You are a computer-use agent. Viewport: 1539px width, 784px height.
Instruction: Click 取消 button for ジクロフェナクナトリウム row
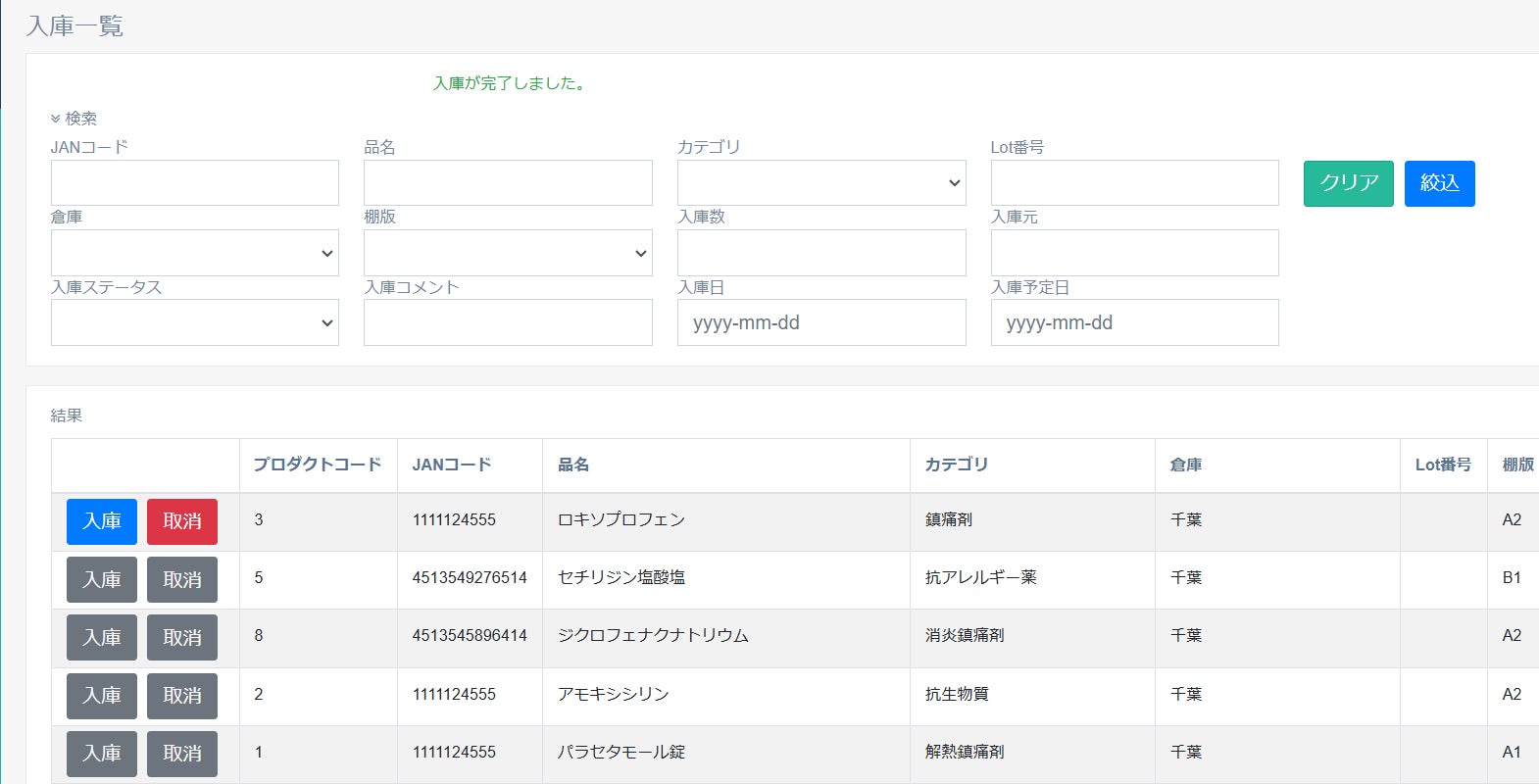point(182,637)
